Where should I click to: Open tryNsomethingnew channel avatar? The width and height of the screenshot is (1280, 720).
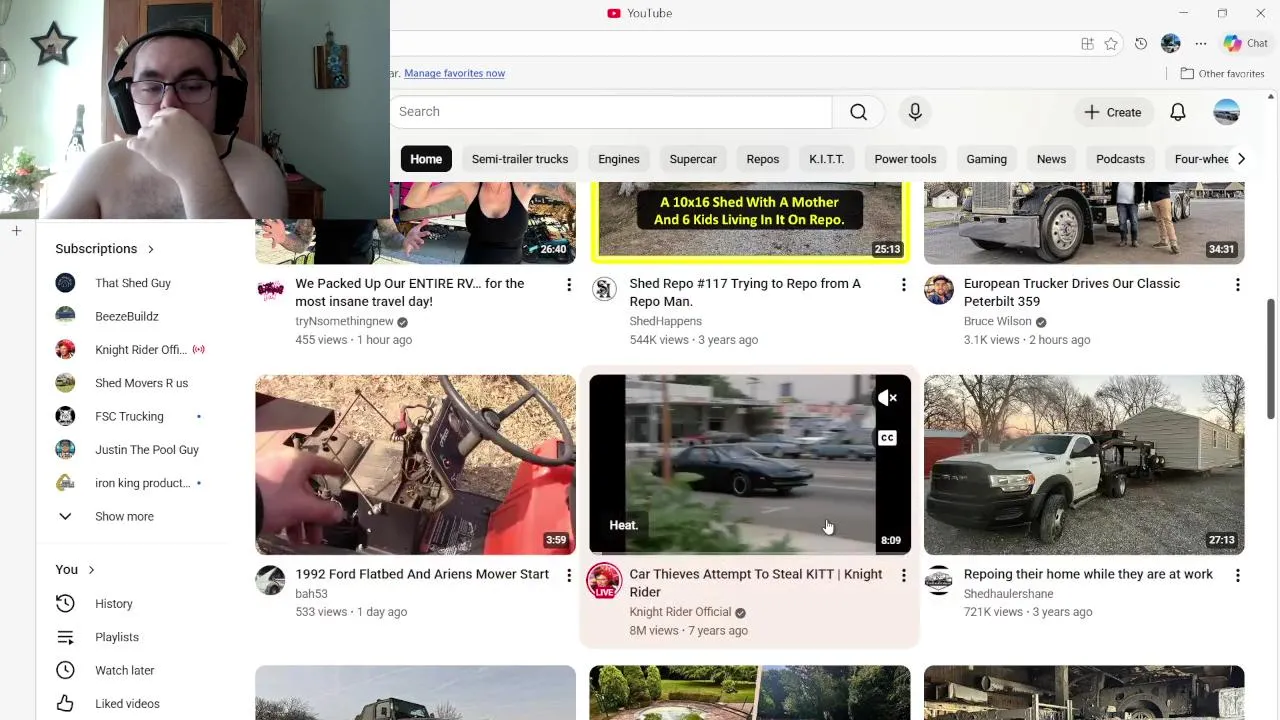(x=270, y=290)
